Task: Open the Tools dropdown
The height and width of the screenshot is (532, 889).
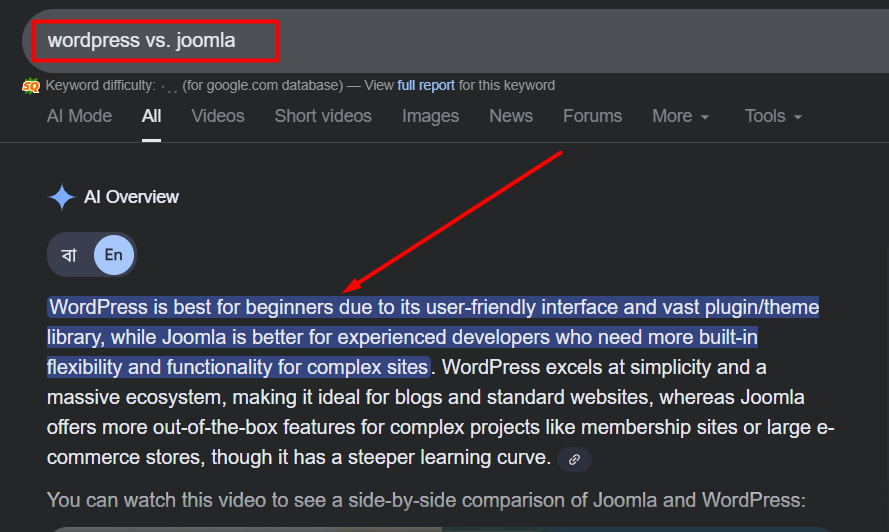Action: click(x=773, y=116)
